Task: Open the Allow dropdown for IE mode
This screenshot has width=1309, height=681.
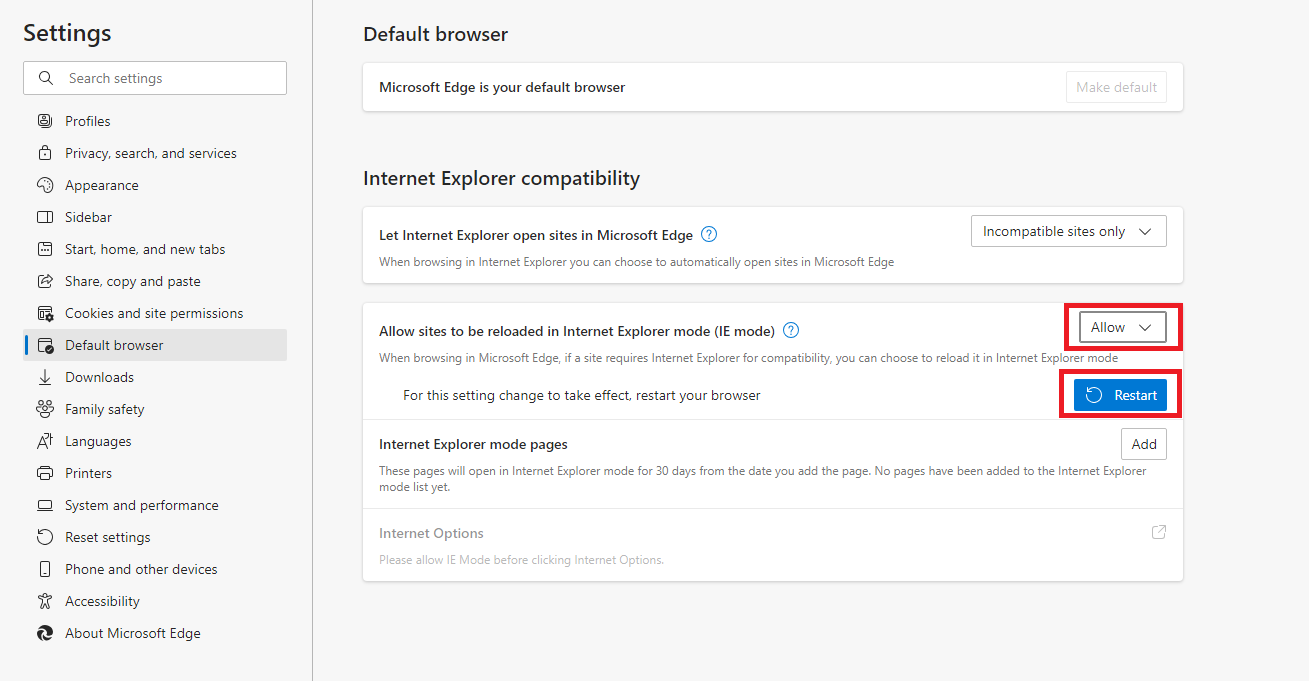Action: (x=1121, y=326)
